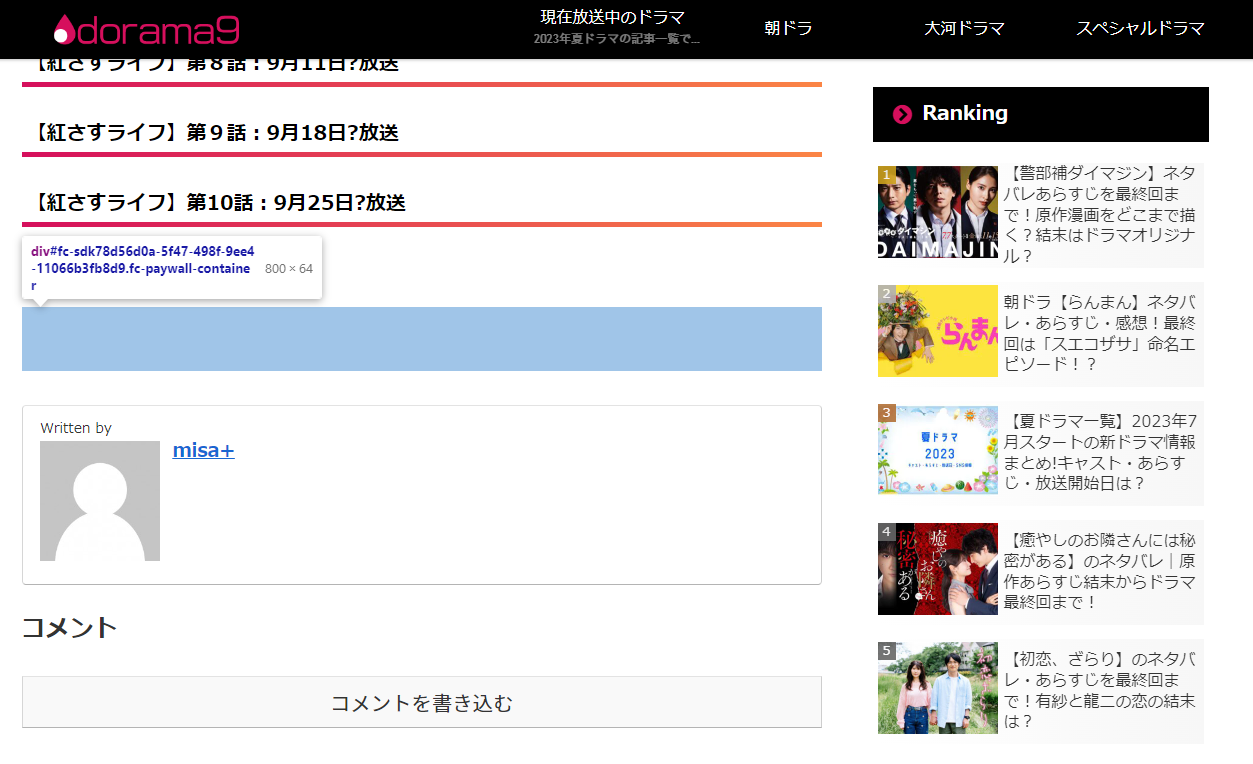
Task: Open the 朝ドラ らんまん ネタバレ article link
Action: coord(1100,333)
